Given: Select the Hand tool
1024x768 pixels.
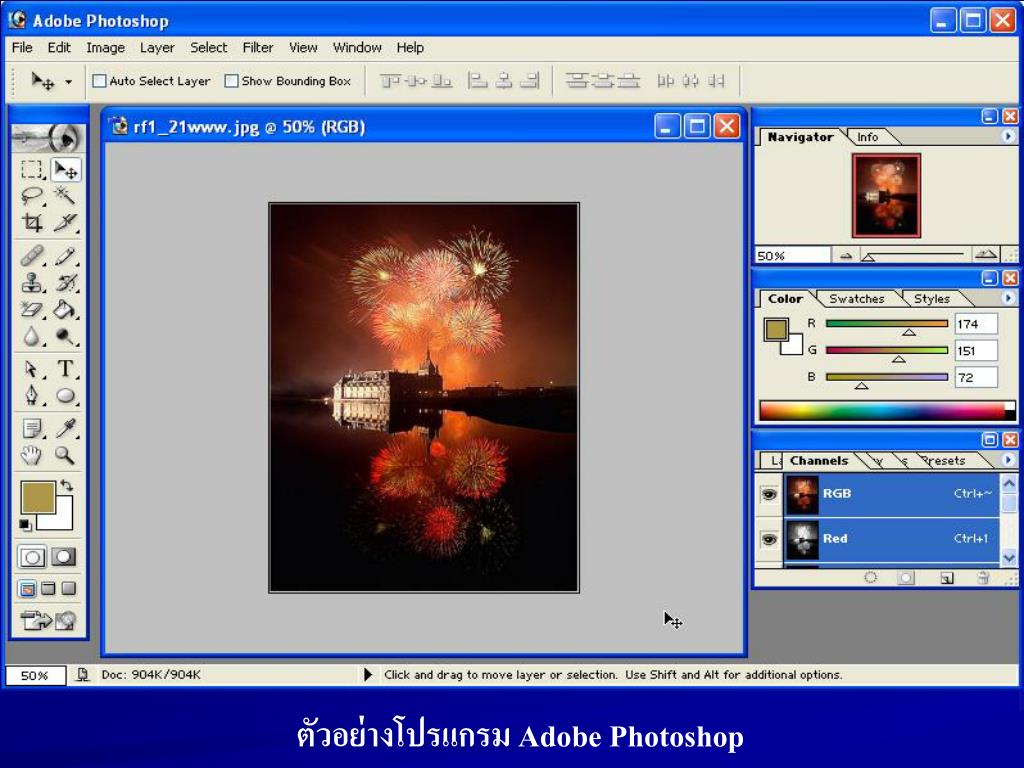Looking at the screenshot, I should pos(31,455).
